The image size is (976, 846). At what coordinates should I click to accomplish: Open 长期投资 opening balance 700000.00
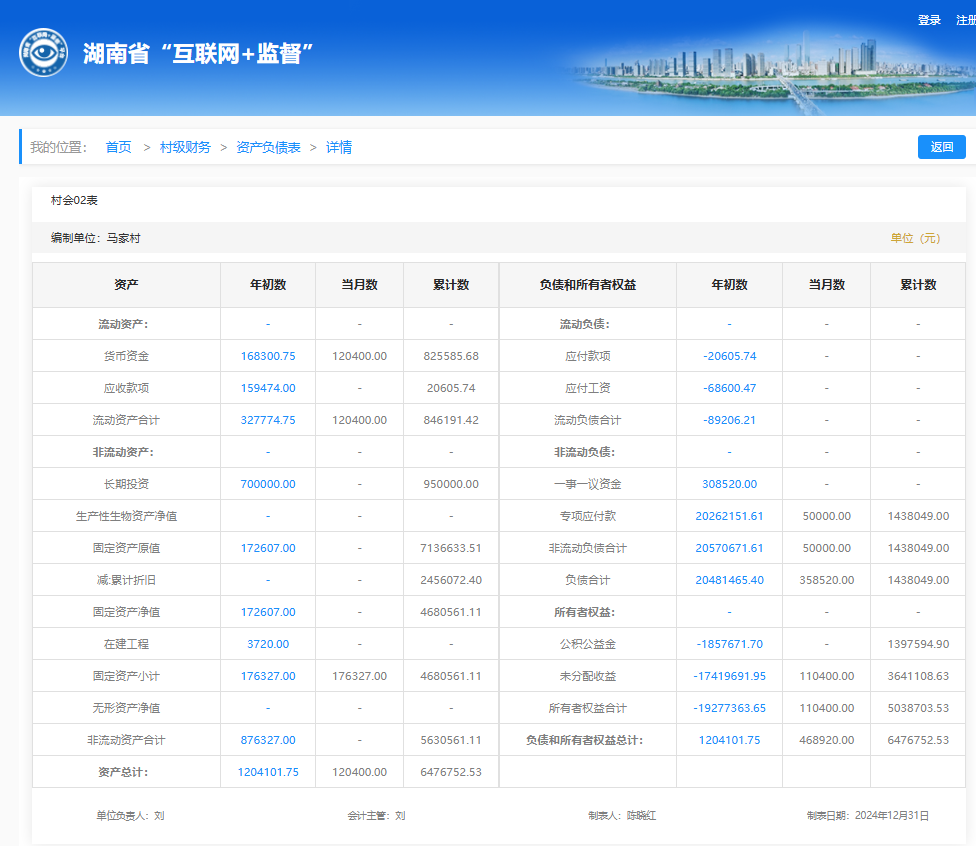(x=268, y=484)
